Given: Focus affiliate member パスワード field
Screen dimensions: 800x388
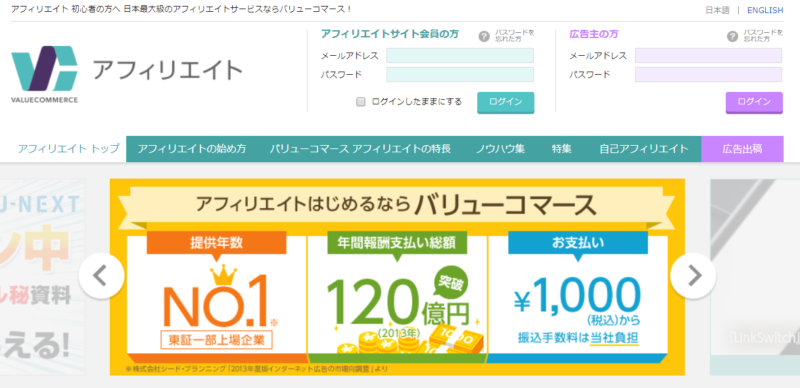Looking at the screenshot, I should click(x=460, y=75).
